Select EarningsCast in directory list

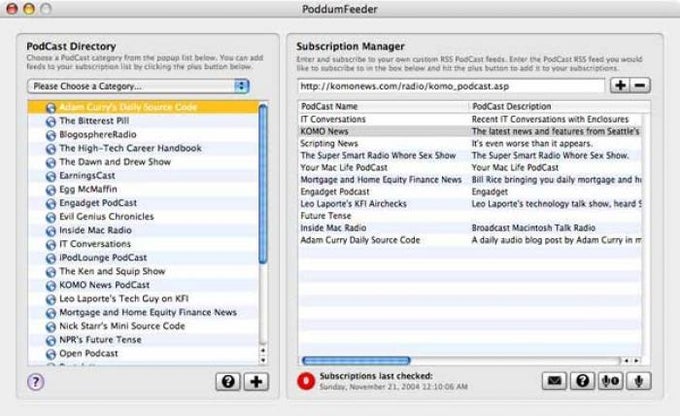pyautogui.click(x=144, y=176)
